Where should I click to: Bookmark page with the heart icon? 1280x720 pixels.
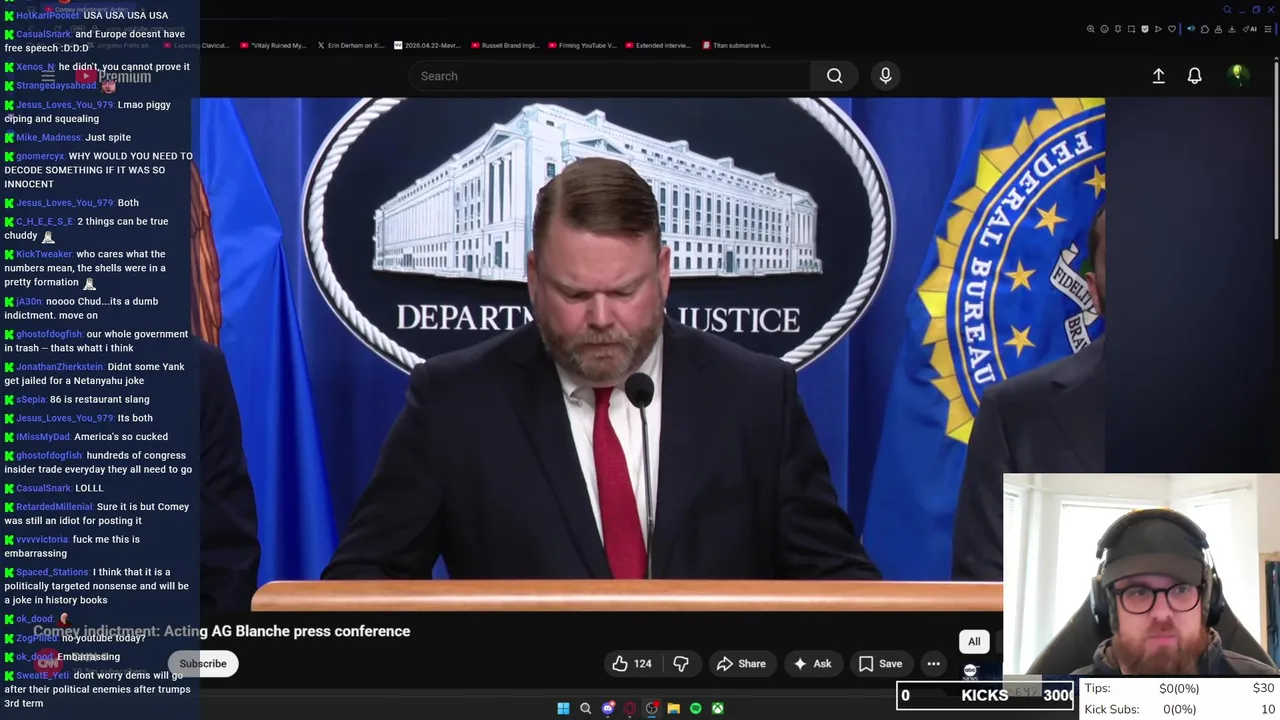(1172, 29)
